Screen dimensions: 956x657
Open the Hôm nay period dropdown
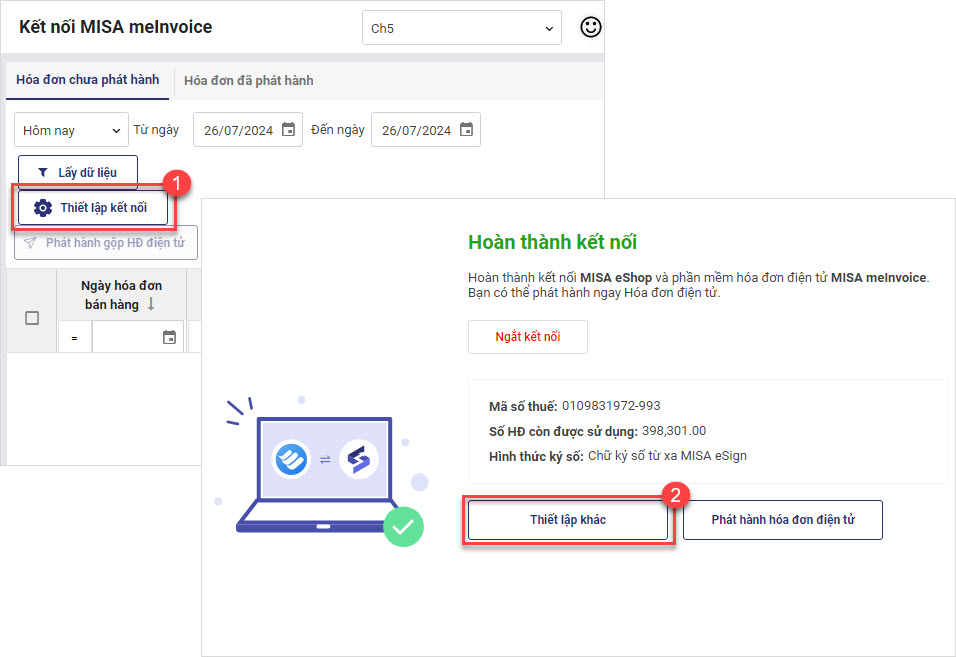point(71,130)
